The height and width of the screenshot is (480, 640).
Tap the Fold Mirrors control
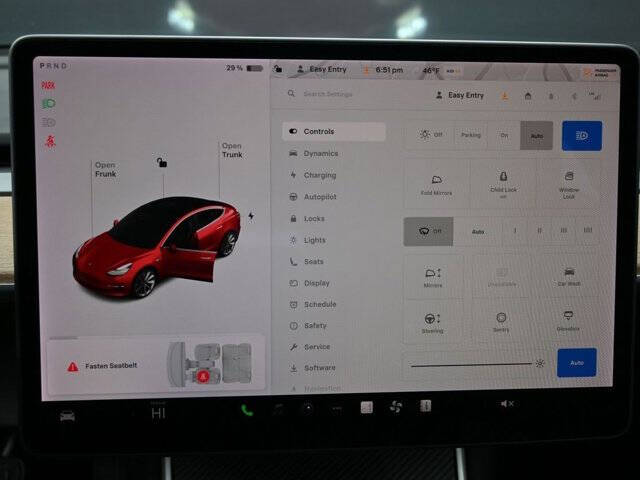436,185
